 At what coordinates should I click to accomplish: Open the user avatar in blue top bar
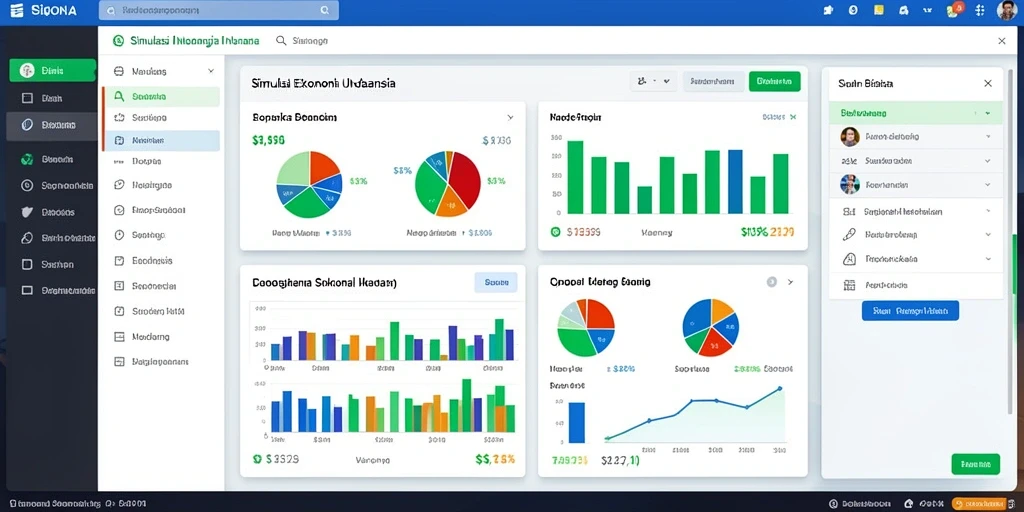tap(1006, 10)
